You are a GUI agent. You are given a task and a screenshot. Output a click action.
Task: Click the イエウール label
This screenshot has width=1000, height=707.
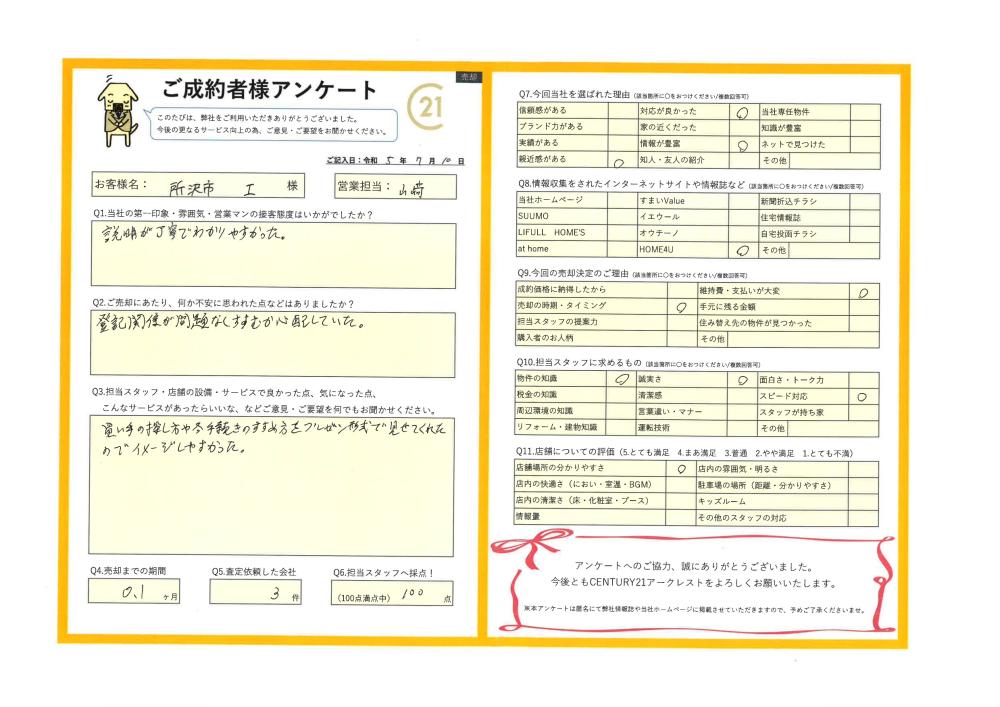659,217
